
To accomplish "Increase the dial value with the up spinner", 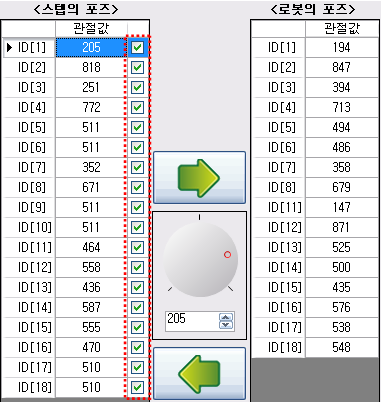I will [x=226, y=317].
